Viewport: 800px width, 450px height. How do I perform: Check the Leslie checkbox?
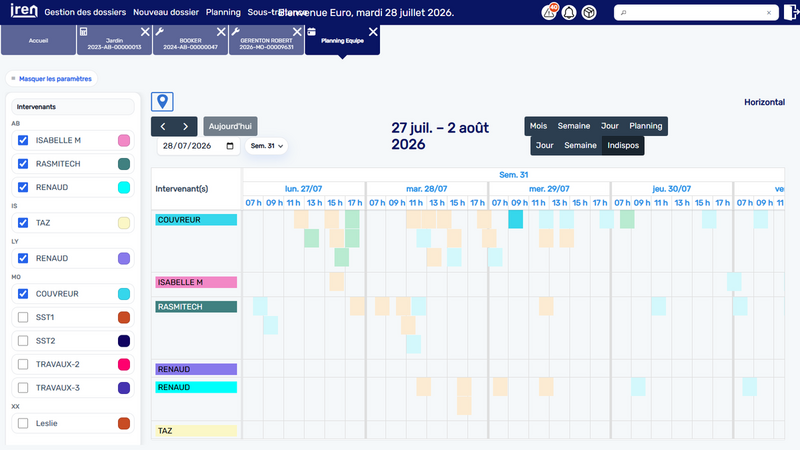point(23,423)
